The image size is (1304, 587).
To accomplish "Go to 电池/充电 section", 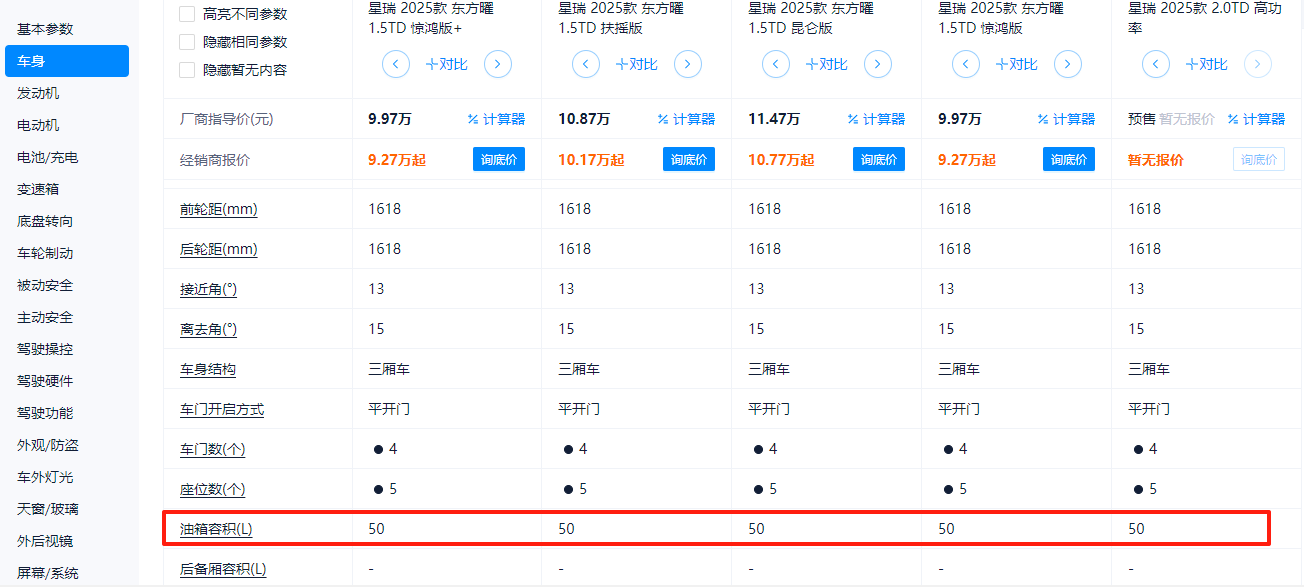I will click(x=47, y=157).
